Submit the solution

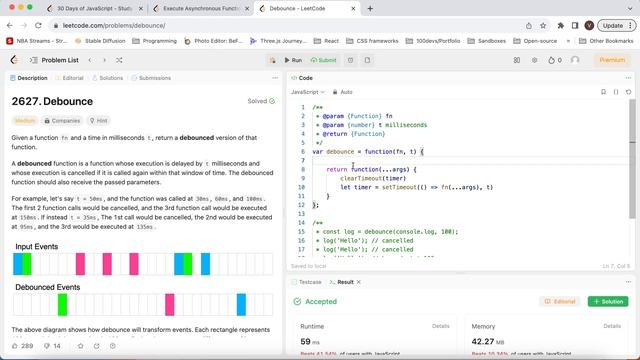324,60
